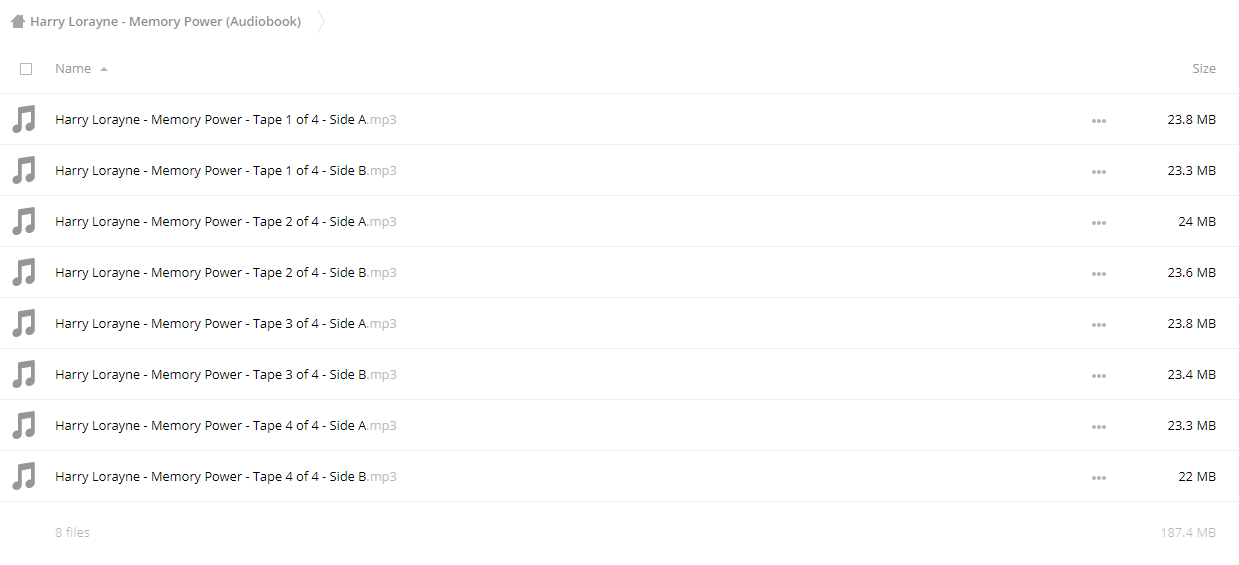The width and height of the screenshot is (1239, 565).
Task: Open Tape 1 of 4 Side B file
Action: (226, 171)
